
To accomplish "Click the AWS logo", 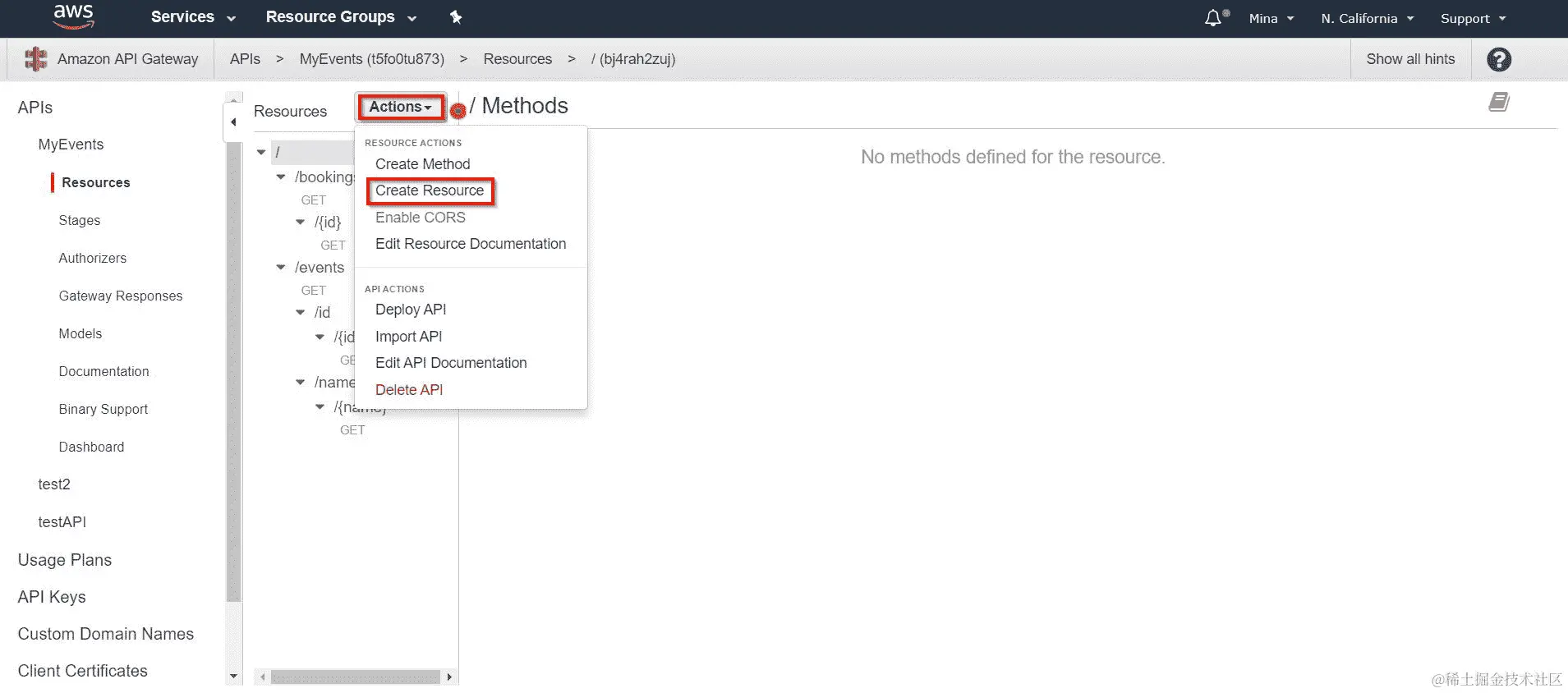I will [x=73, y=16].
